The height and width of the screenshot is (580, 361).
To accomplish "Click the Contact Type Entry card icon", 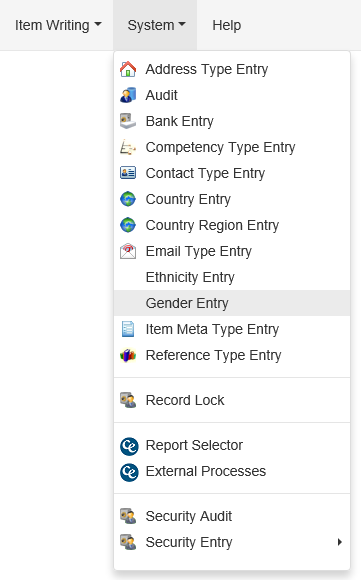I will 128,173.
